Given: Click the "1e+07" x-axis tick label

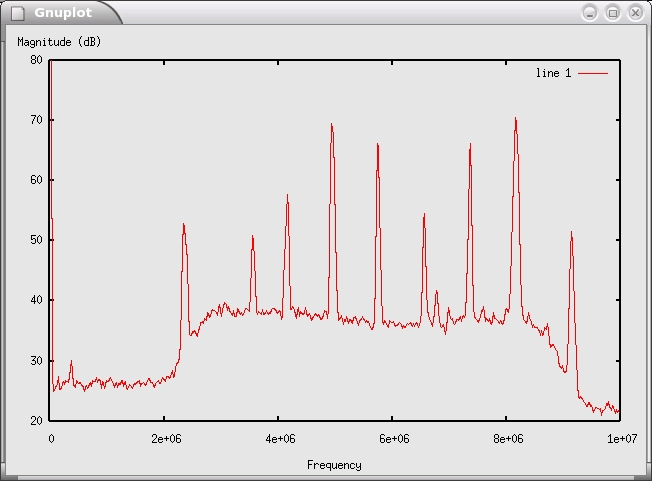Looking at the screenshot, I should 620,438.
